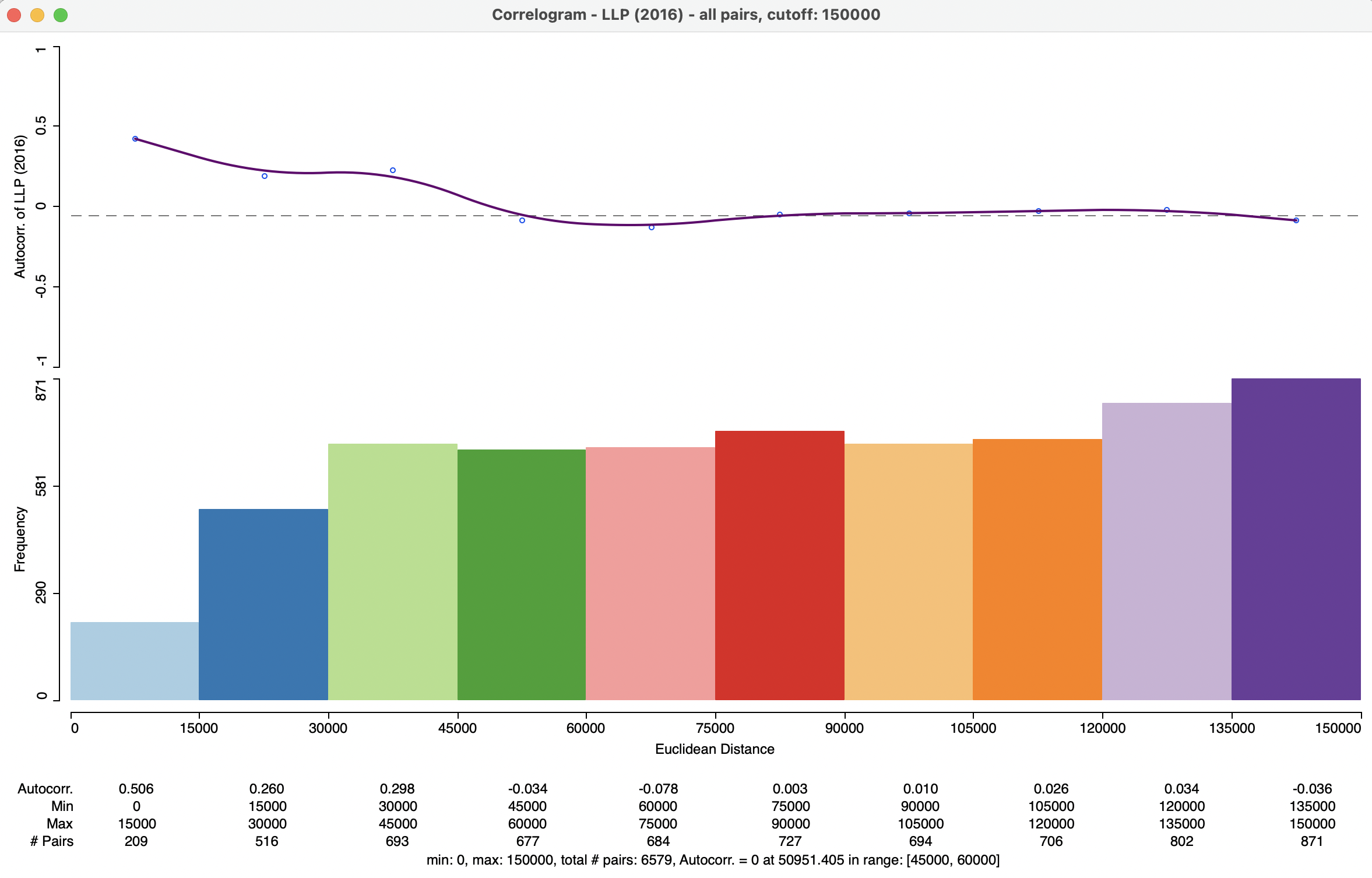
Task: Click the light blue 0-15000 histogram bar
Action: tap(135, 661)
